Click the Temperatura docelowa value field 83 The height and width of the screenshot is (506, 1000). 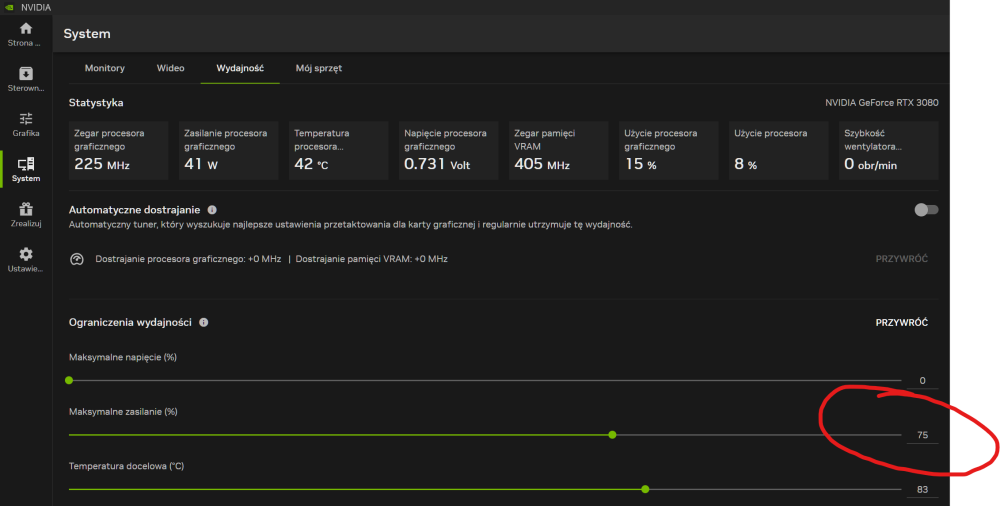click(921, 489)
